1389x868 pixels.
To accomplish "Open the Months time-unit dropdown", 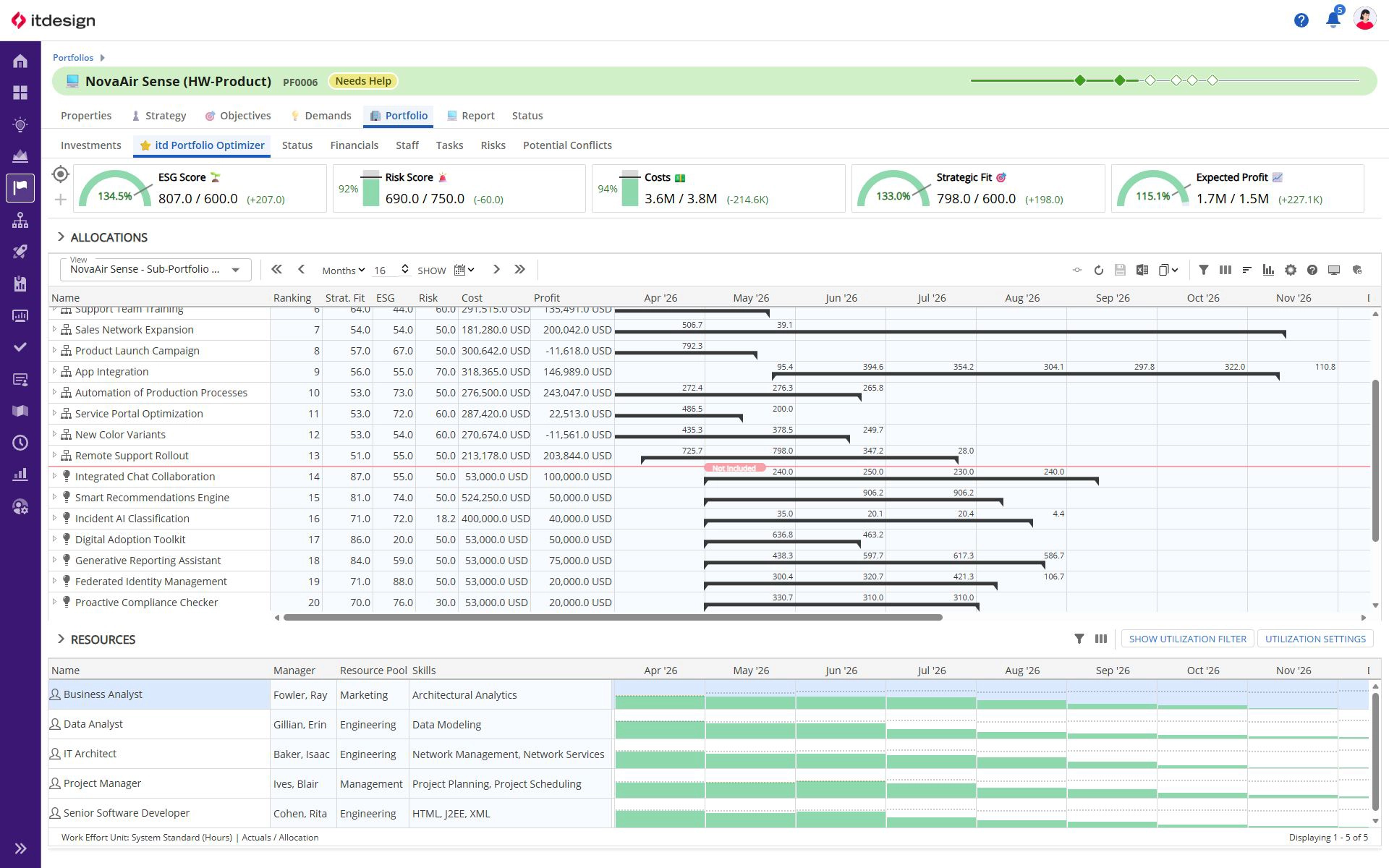I will (343, 271).
